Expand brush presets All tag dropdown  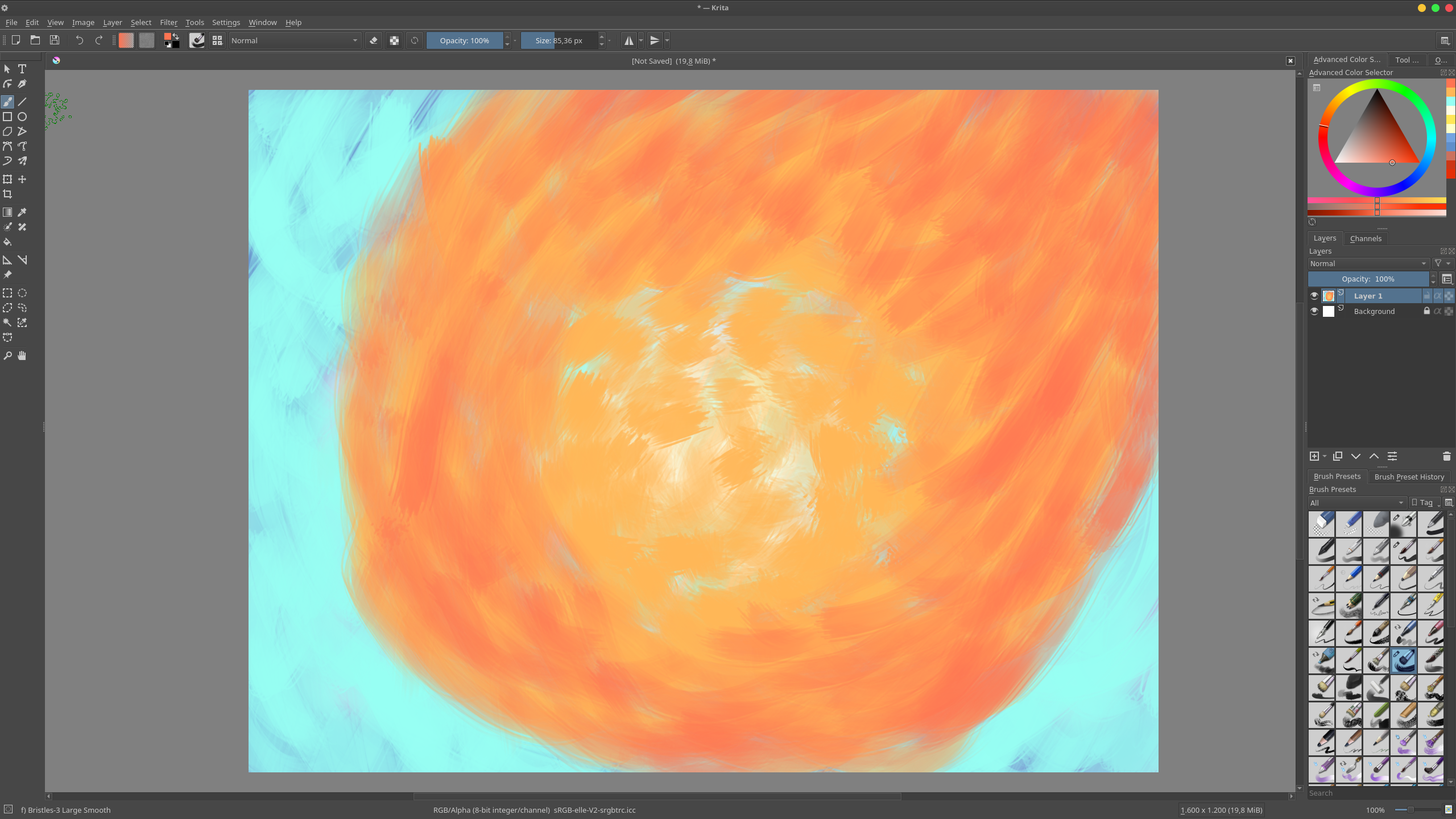pos(1356,503)
